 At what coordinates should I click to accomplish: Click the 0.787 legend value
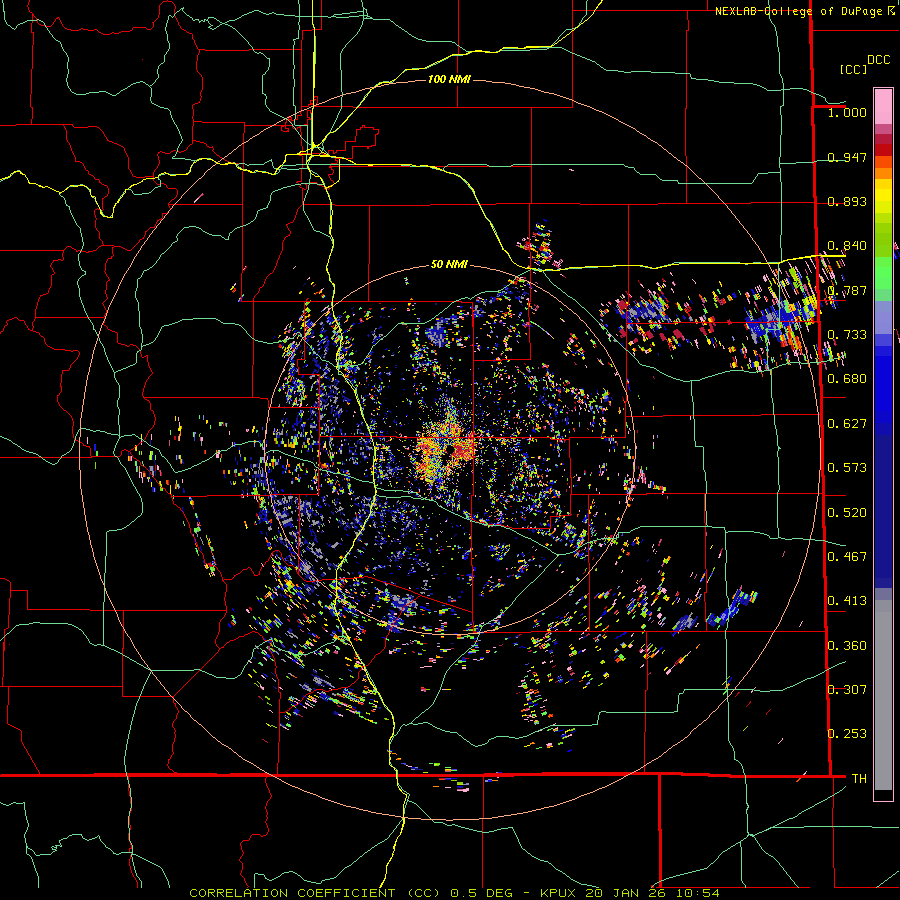click(x=847, y=290)
